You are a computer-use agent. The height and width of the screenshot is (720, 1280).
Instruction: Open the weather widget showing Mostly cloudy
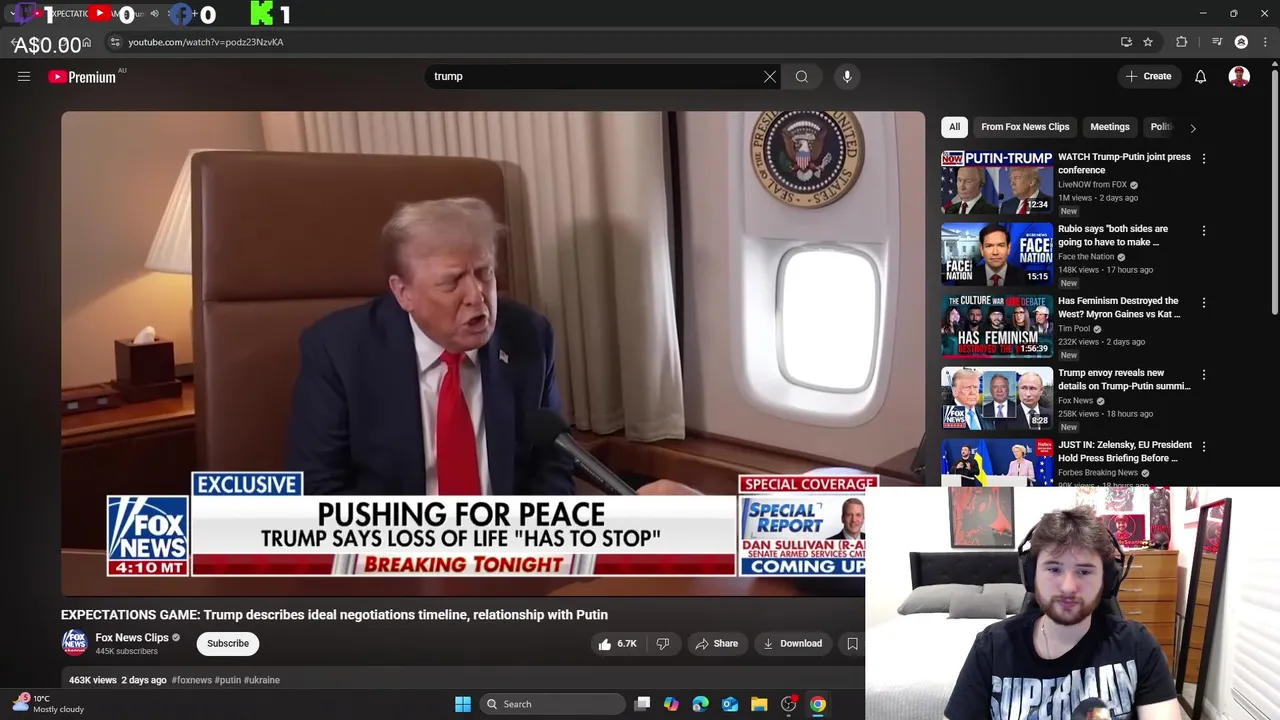pos(50,704)
